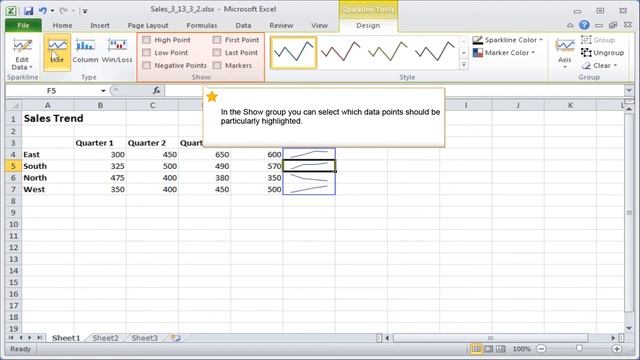Click Ungroup sparklines button

[602, 53]
